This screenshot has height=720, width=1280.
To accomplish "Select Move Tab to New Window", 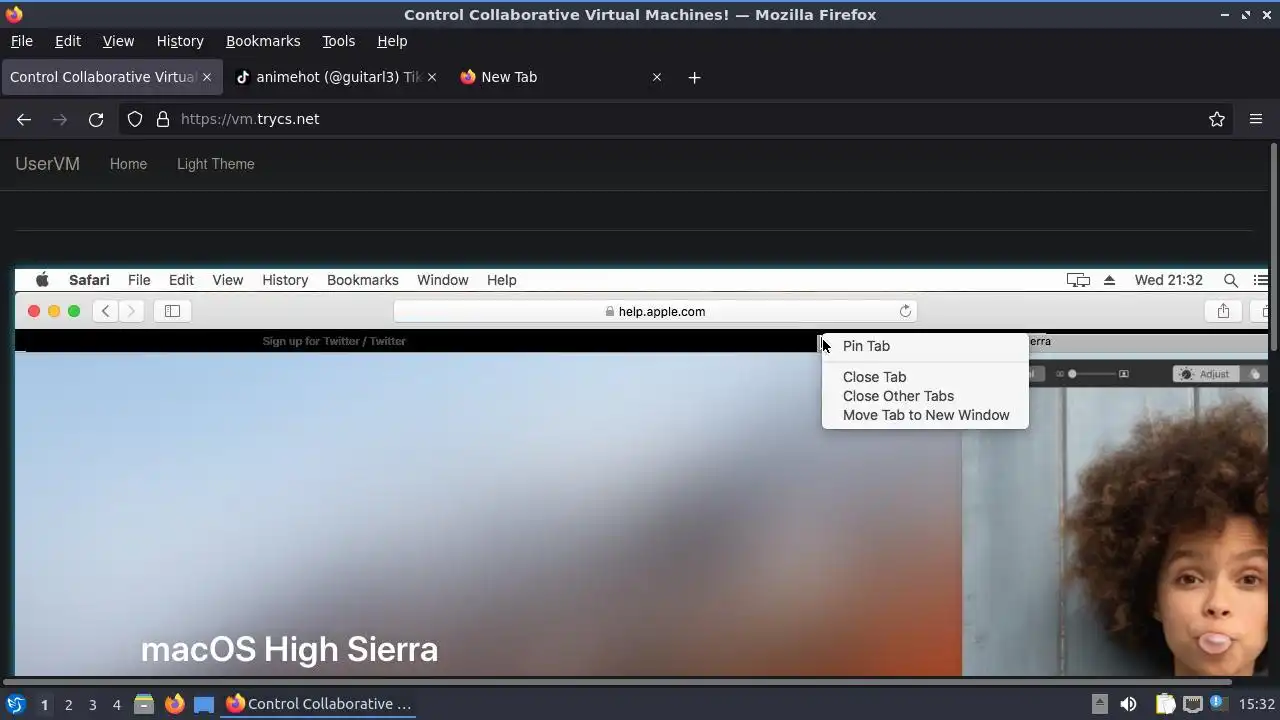I will [x=925, y=415].
